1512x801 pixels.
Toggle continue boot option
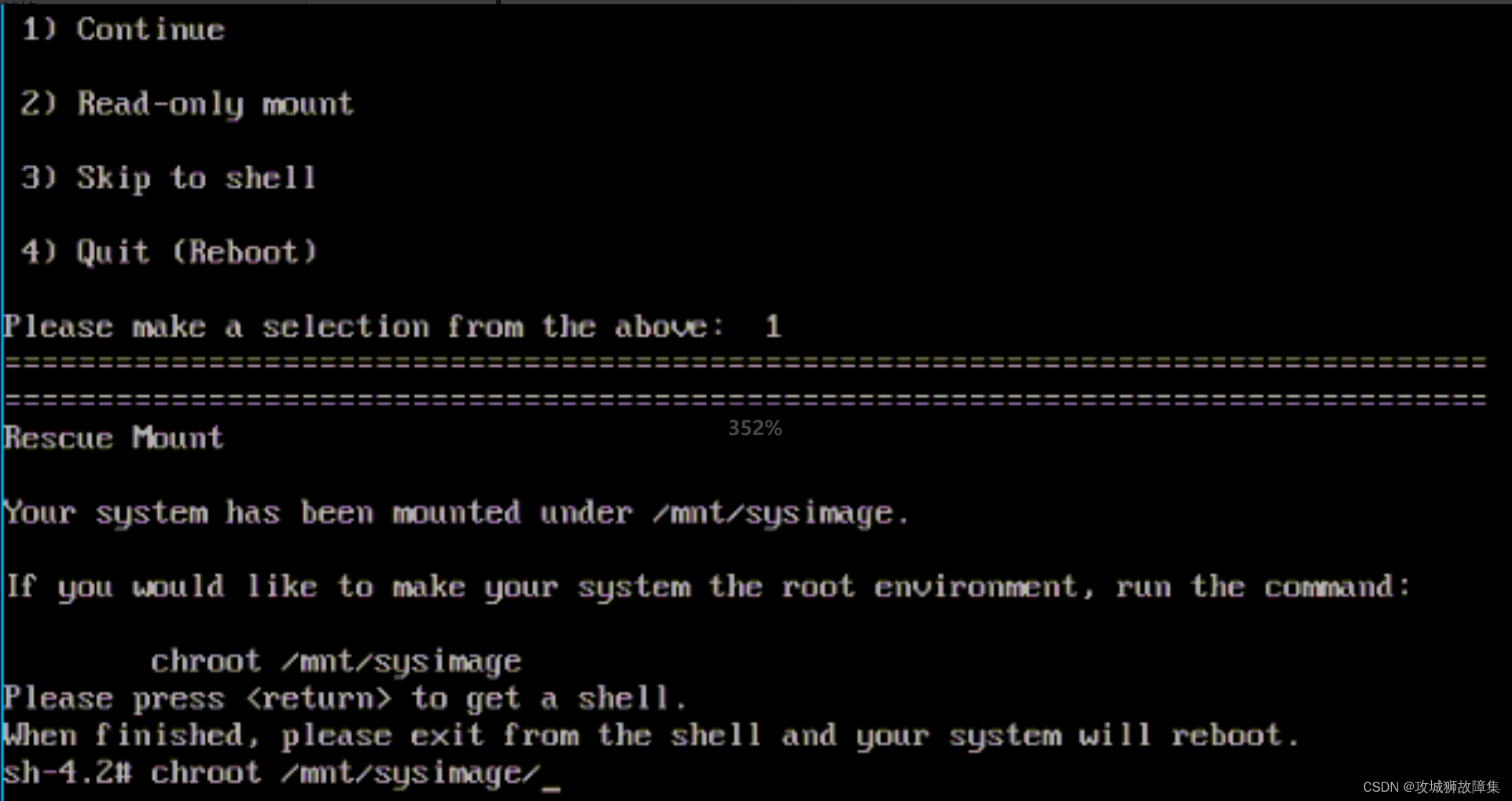click(114, 30)
